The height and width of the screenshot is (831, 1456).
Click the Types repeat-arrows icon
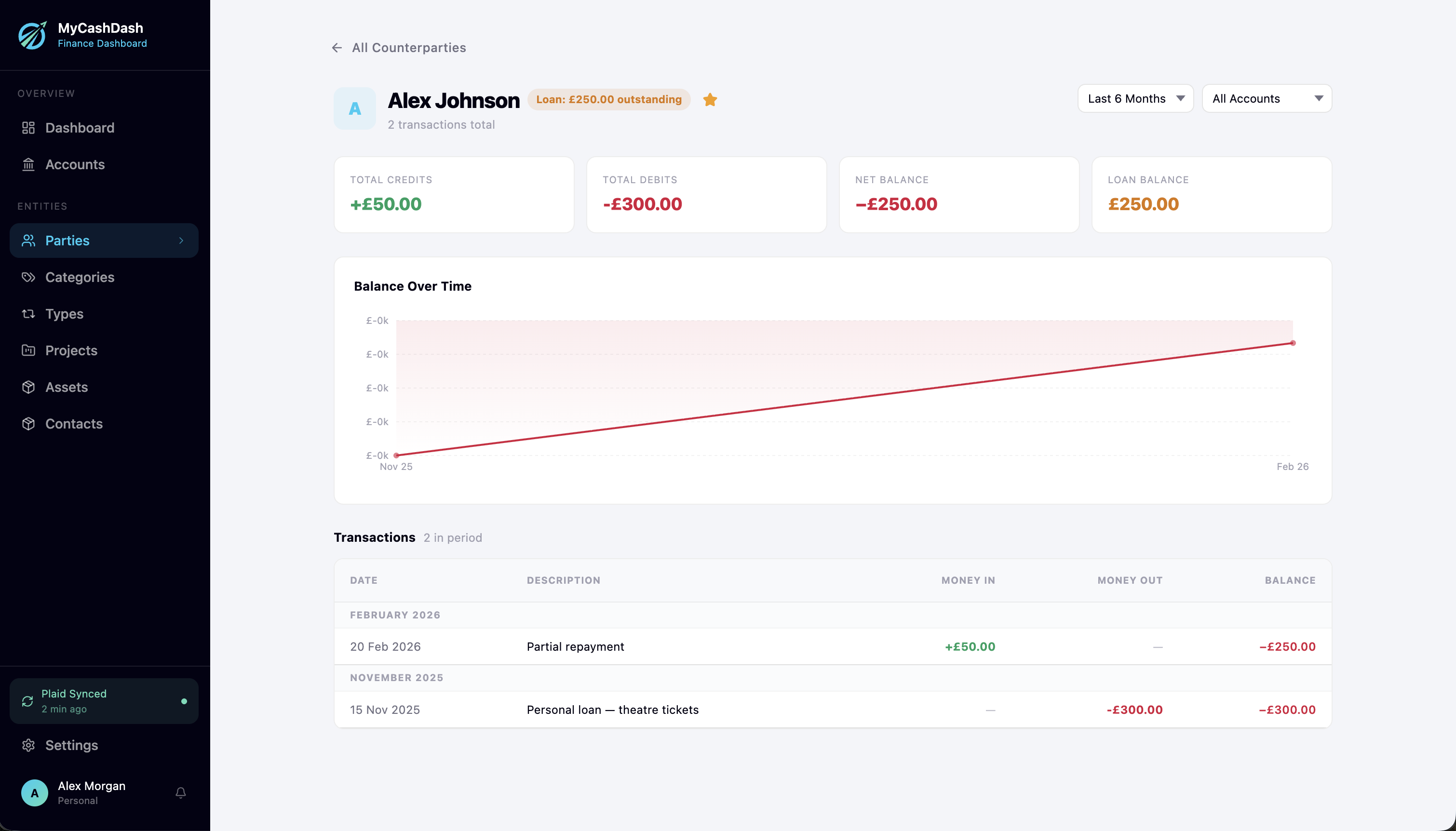click(29, 313)
